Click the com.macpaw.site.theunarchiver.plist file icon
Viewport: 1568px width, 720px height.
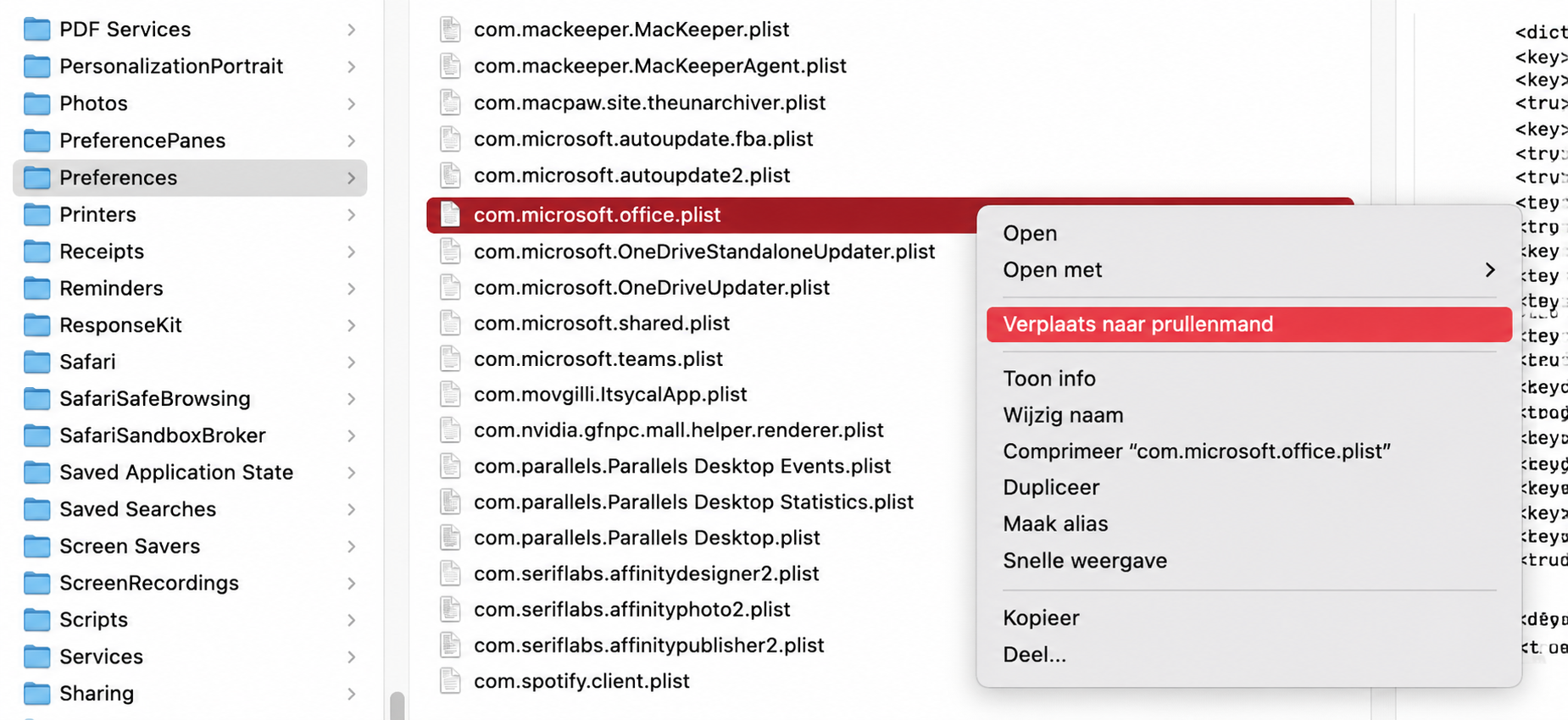coord(450,102)
